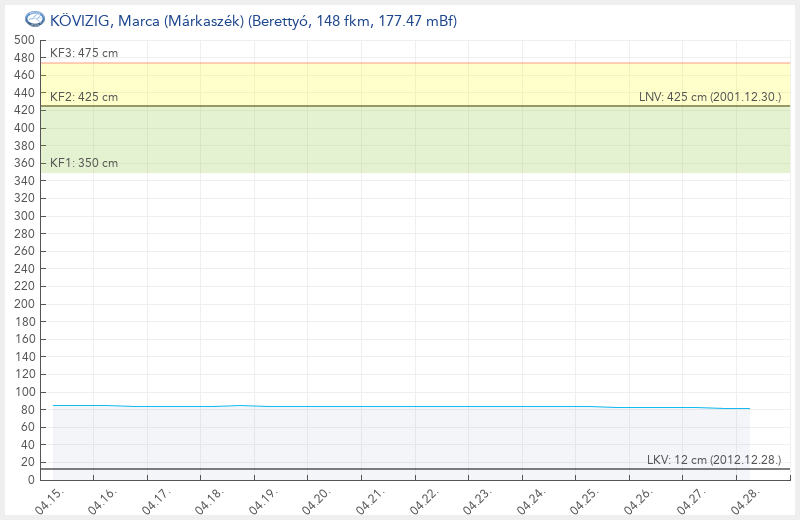Click the 0 value on the y-axis

coord(30,480)
